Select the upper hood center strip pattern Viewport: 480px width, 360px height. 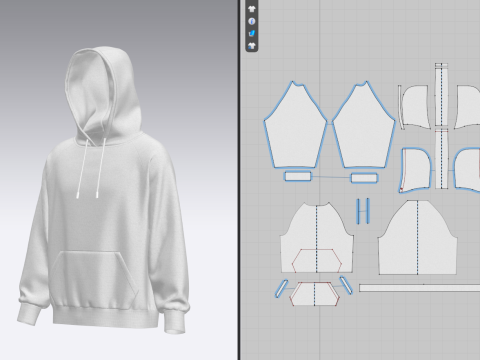(x=441, y=94)
